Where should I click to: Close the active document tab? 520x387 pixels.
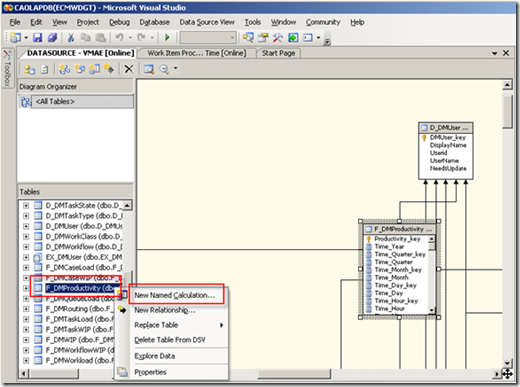pyautogui.click(x=506, y=53)
